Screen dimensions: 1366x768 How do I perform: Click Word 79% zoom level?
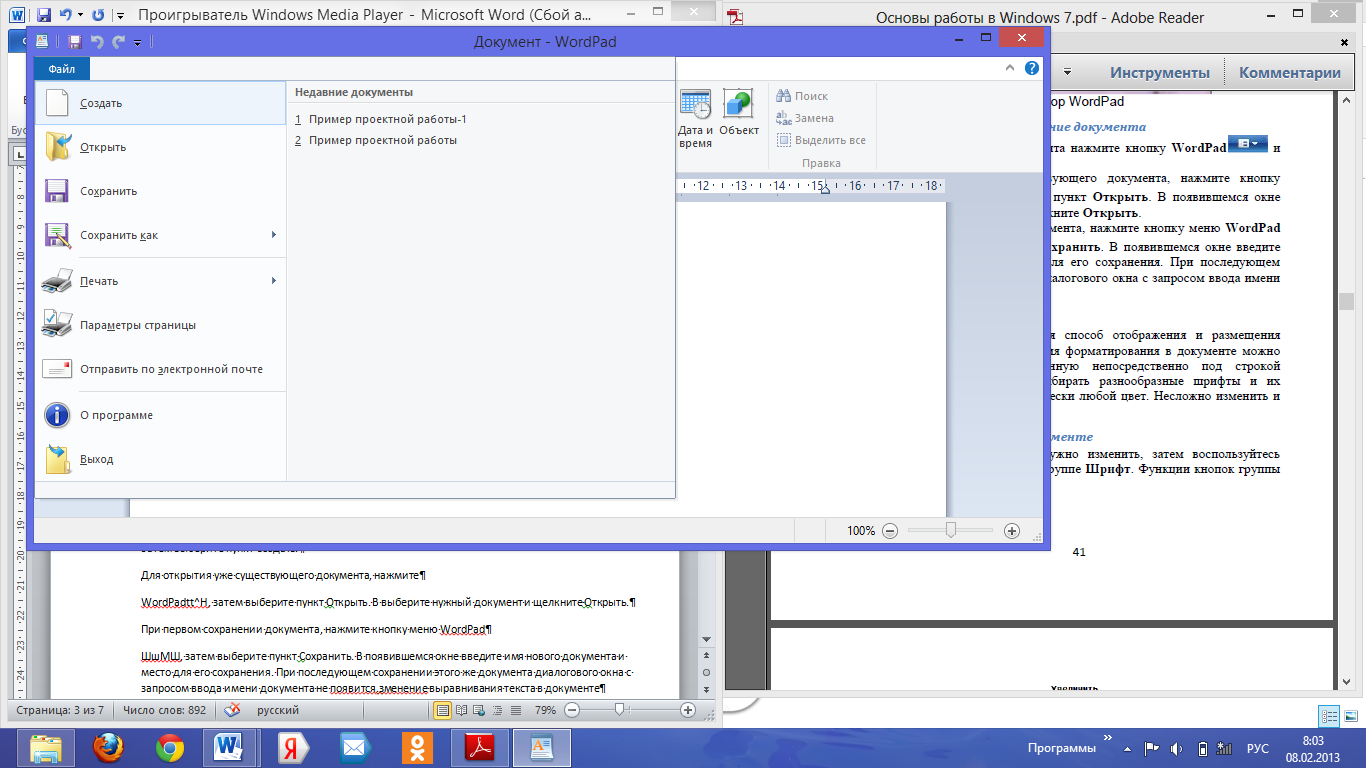coord(545,710)
